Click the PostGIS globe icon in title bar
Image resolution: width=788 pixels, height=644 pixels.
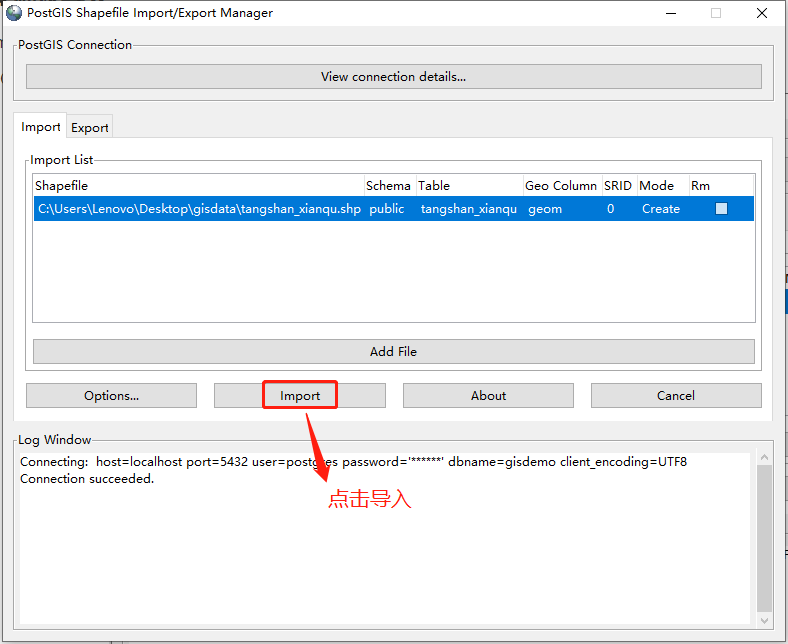pos(14,13)
